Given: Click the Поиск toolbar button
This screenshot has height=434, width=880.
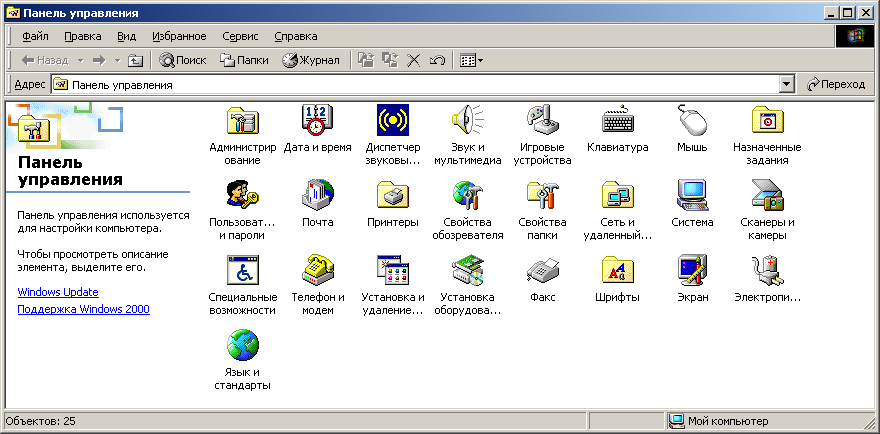Looking at the screenshot, I should coord(182,60).
